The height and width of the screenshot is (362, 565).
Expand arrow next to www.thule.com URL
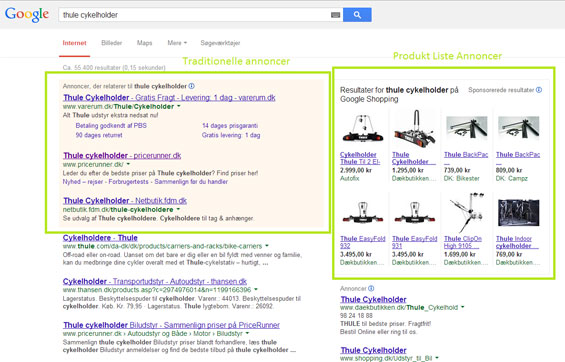267,246
